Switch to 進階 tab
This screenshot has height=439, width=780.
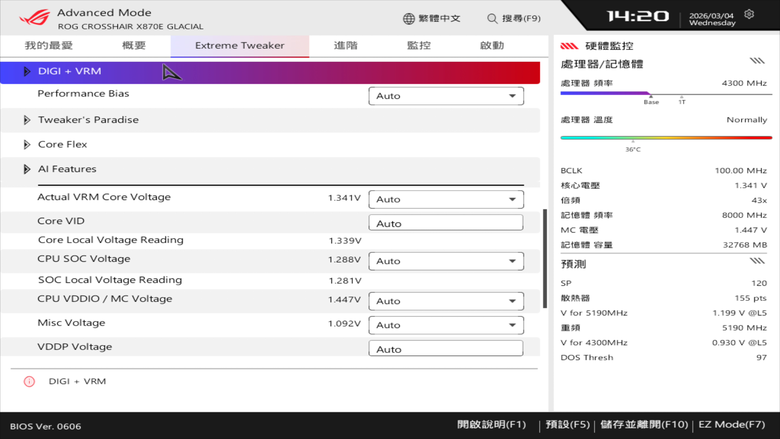click(346, 46)
